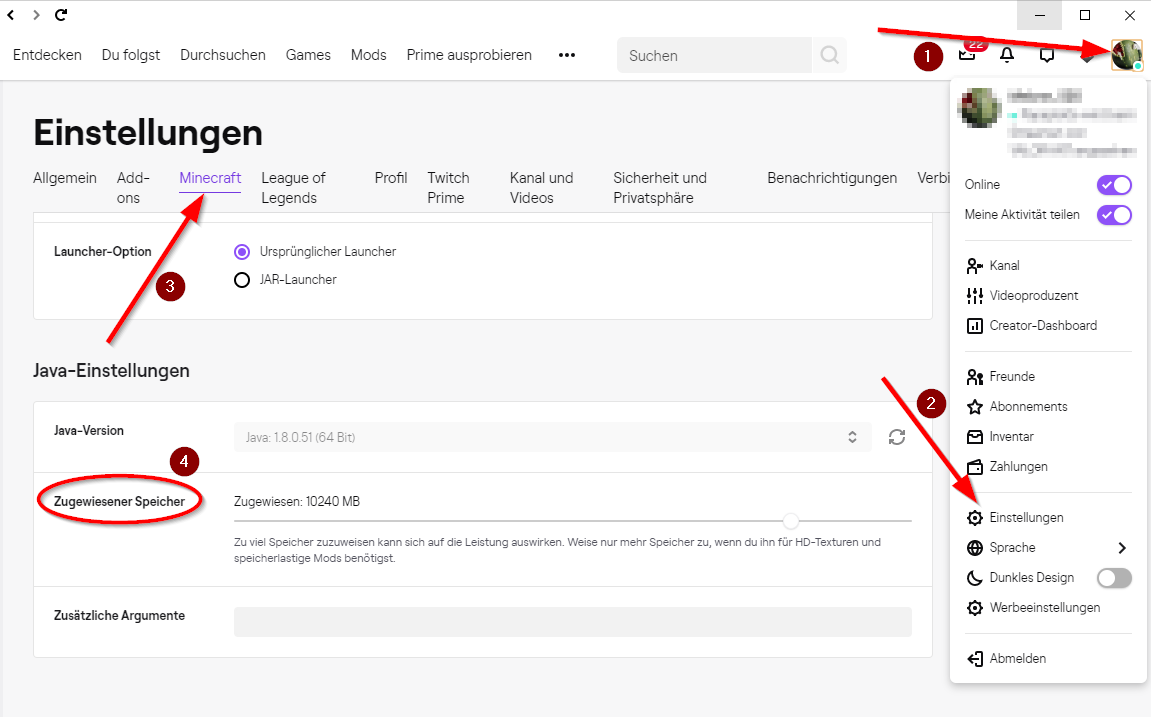Go back with the left arrow icon

pyautogui.click(x=10, y=15)
